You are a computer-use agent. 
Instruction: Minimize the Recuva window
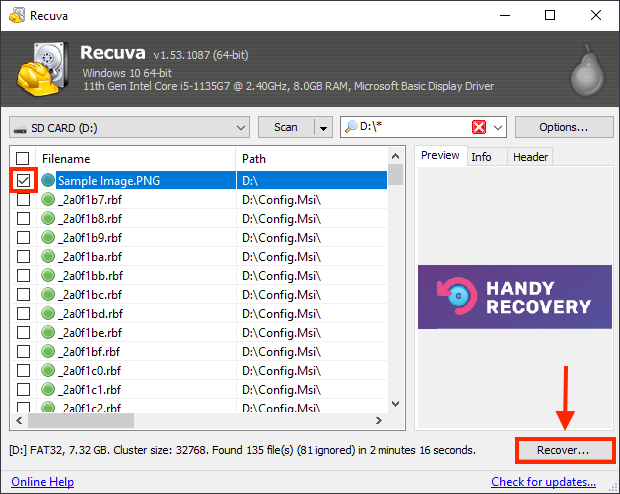pyautogui.click(x=505, y=16)
